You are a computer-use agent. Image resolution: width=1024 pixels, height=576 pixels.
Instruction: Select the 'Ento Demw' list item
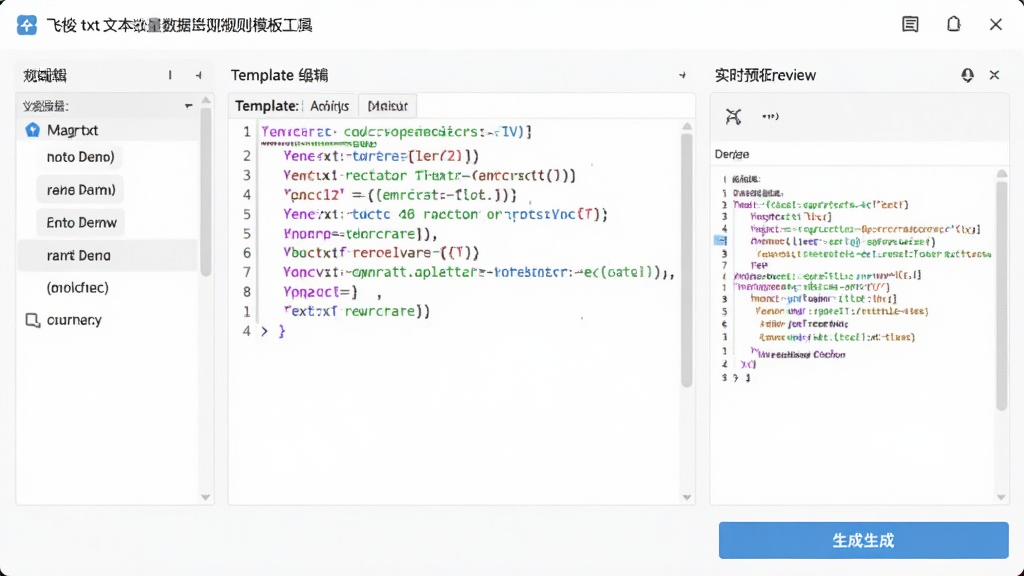(x=82, y=223)
